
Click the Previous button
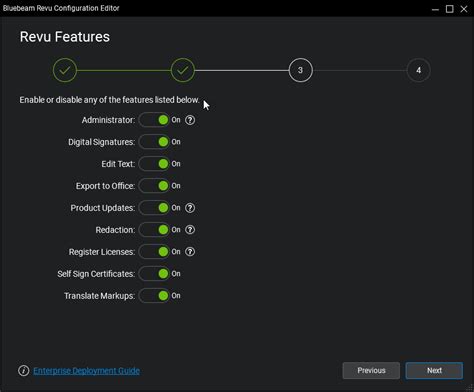click(371, 370)
